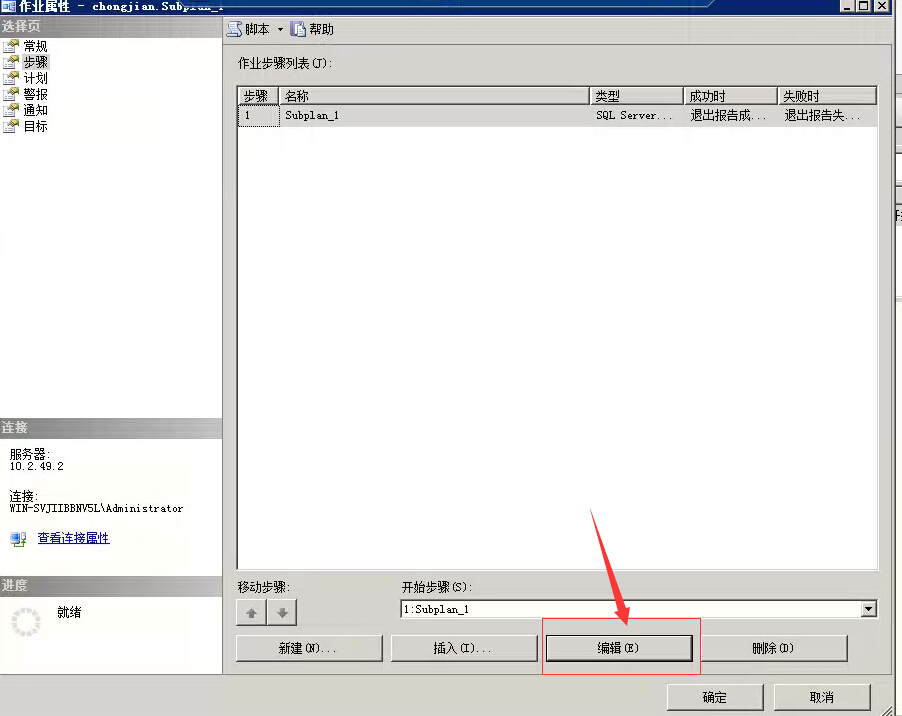Move step up with arrow button
The image size is (902, 716).
[x=251, y=612]
